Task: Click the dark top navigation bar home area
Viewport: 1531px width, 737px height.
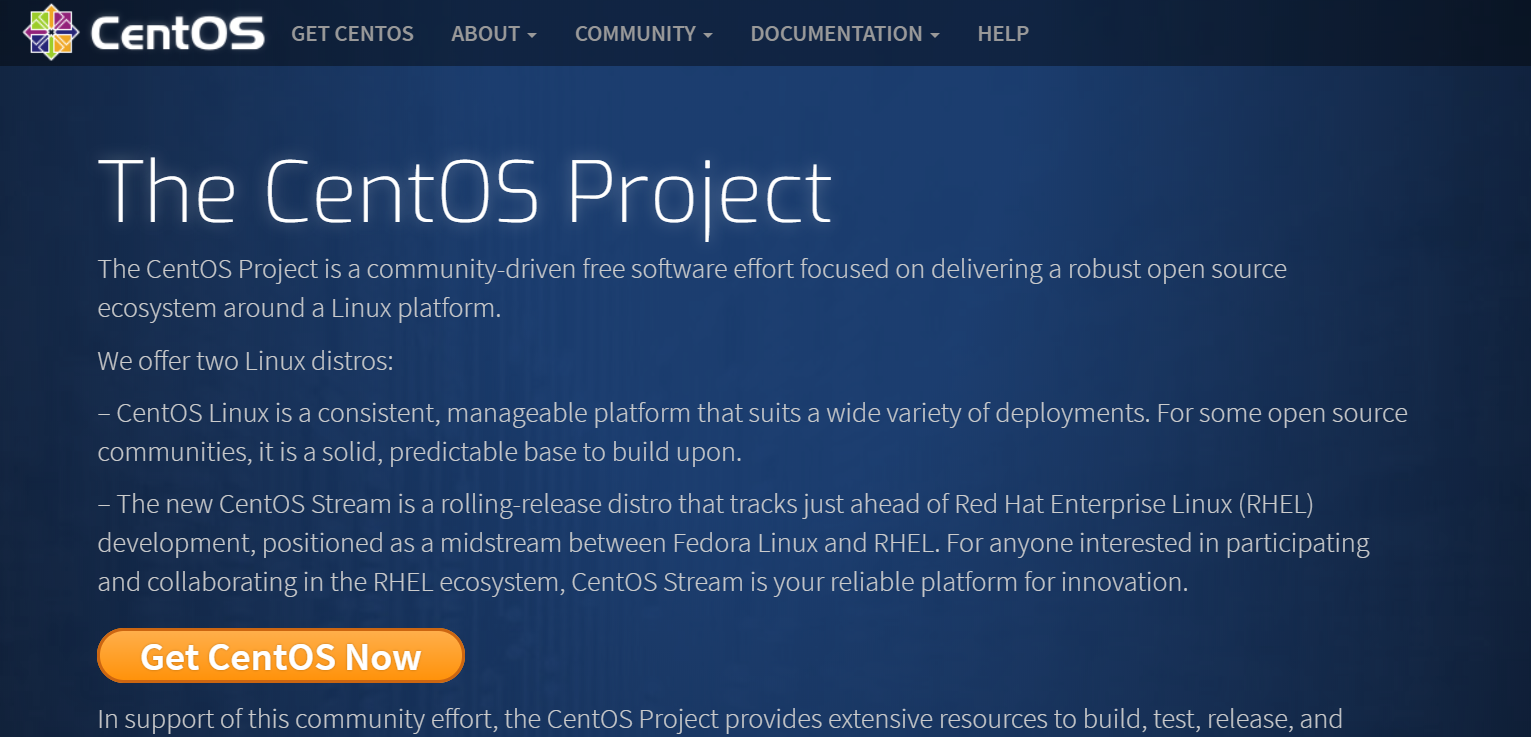Action: 145,32
